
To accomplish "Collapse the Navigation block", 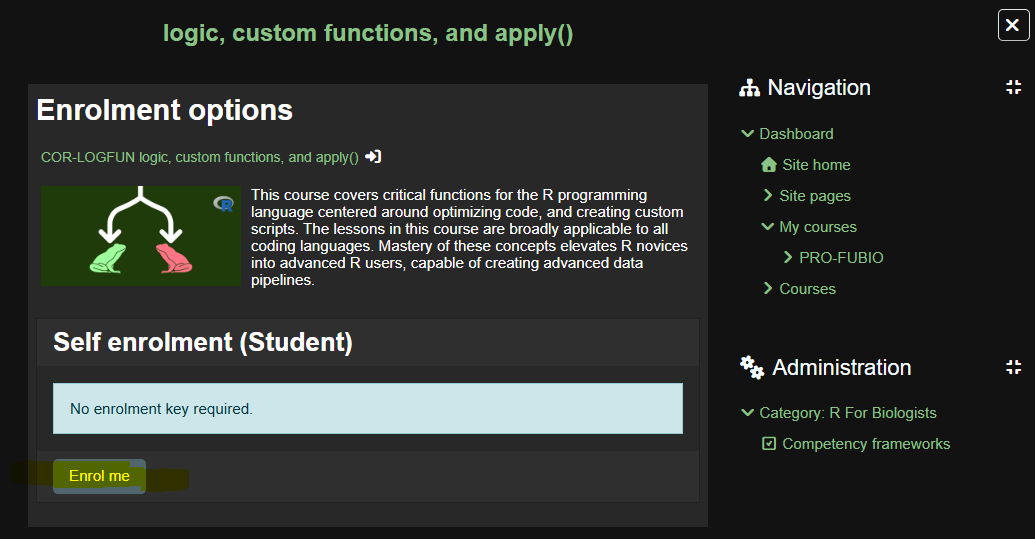I will point(1013,88).
